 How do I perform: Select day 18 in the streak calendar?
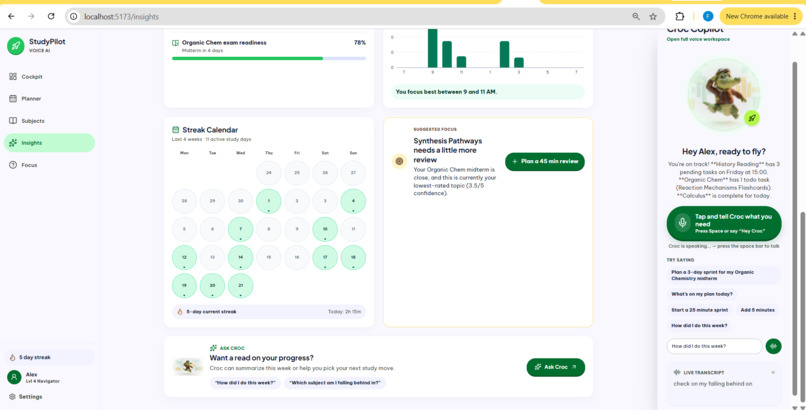pyautogui.click(x=353, y=258)
